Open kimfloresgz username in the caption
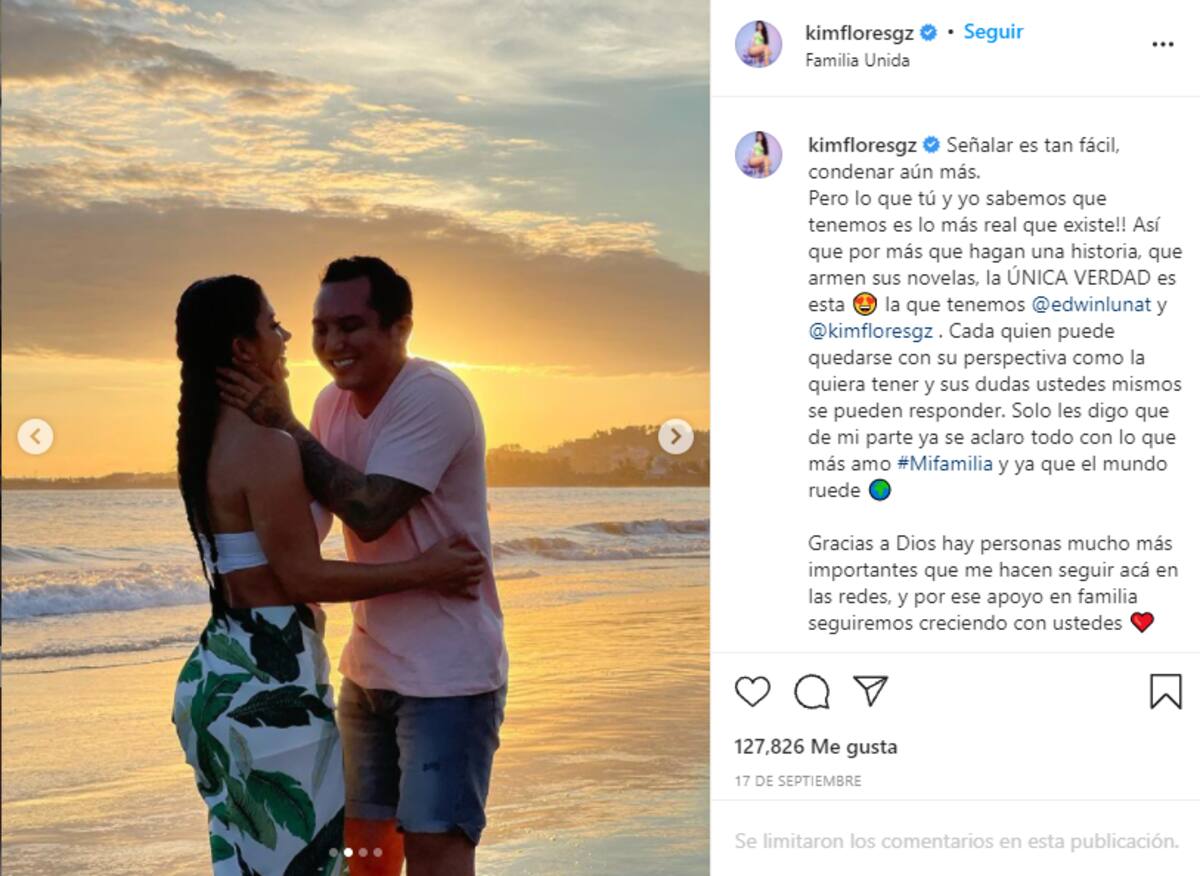This screenshot has height=876, width=1200. click(863, 145)
